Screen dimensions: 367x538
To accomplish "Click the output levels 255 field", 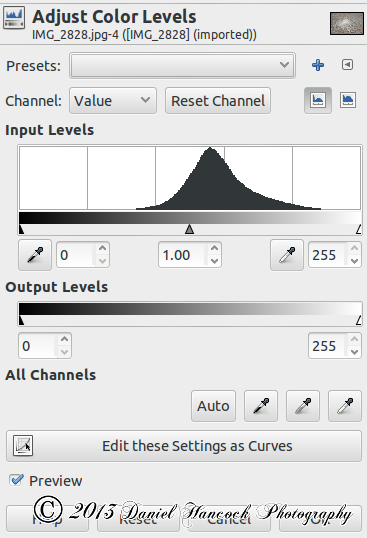I will coord(328,346).
